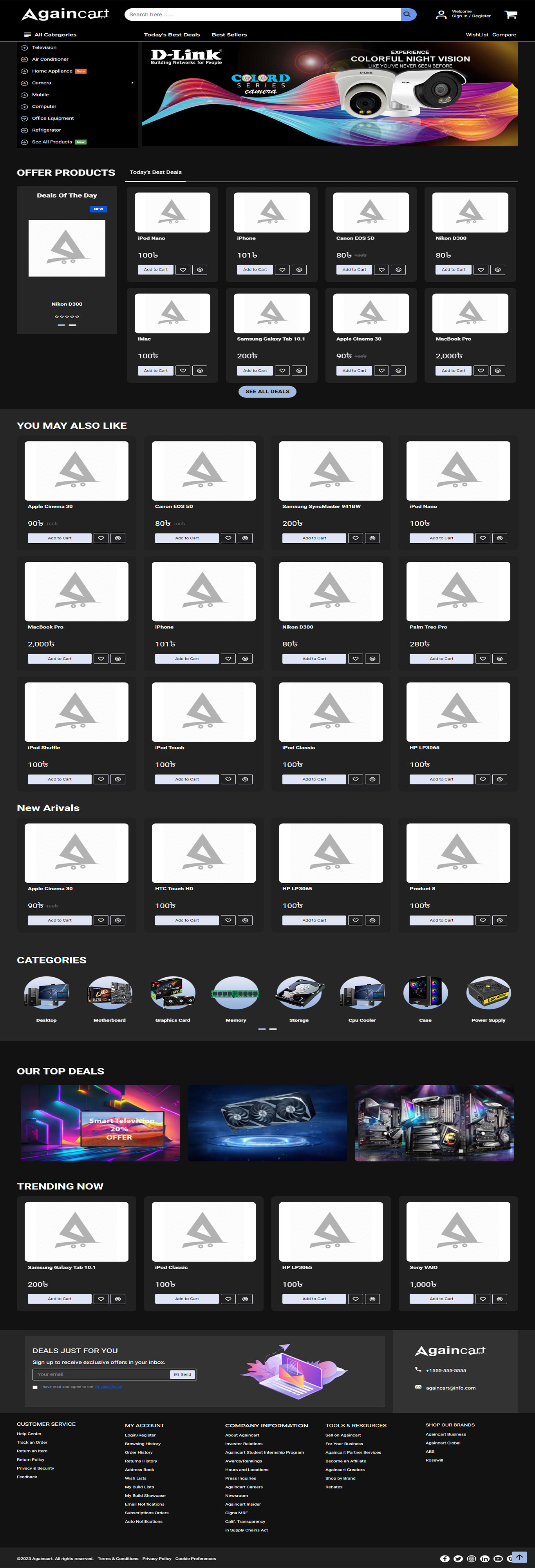Expand the Camera category submenu arrow

point(132,83)
